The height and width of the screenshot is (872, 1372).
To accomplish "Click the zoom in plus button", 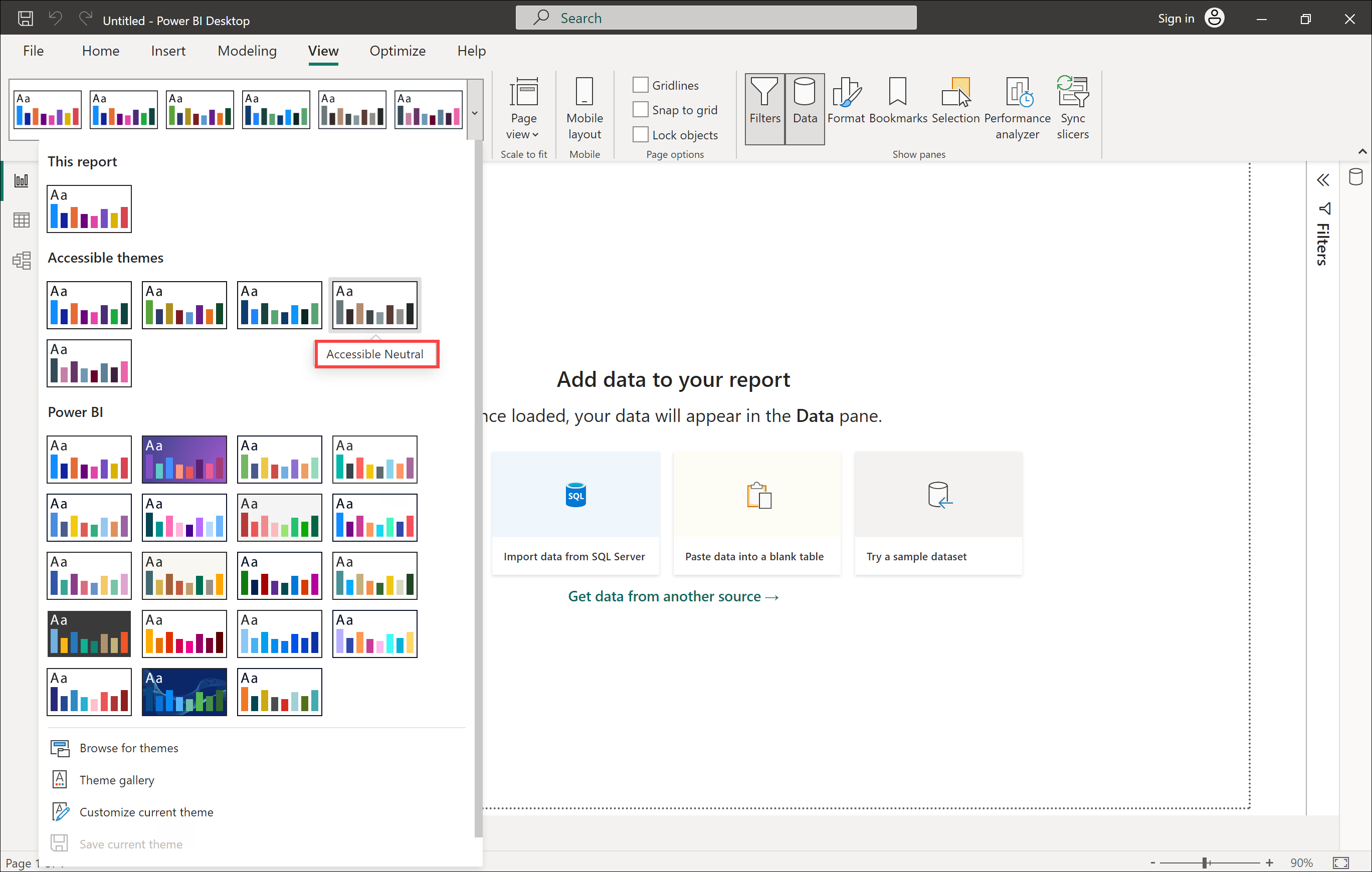I will [x=1269, y=862].
